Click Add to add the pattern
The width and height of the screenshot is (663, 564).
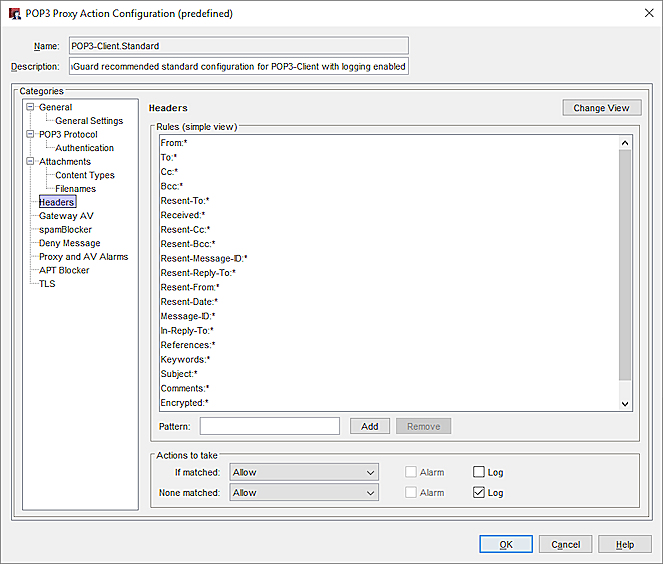coord(370,426)
